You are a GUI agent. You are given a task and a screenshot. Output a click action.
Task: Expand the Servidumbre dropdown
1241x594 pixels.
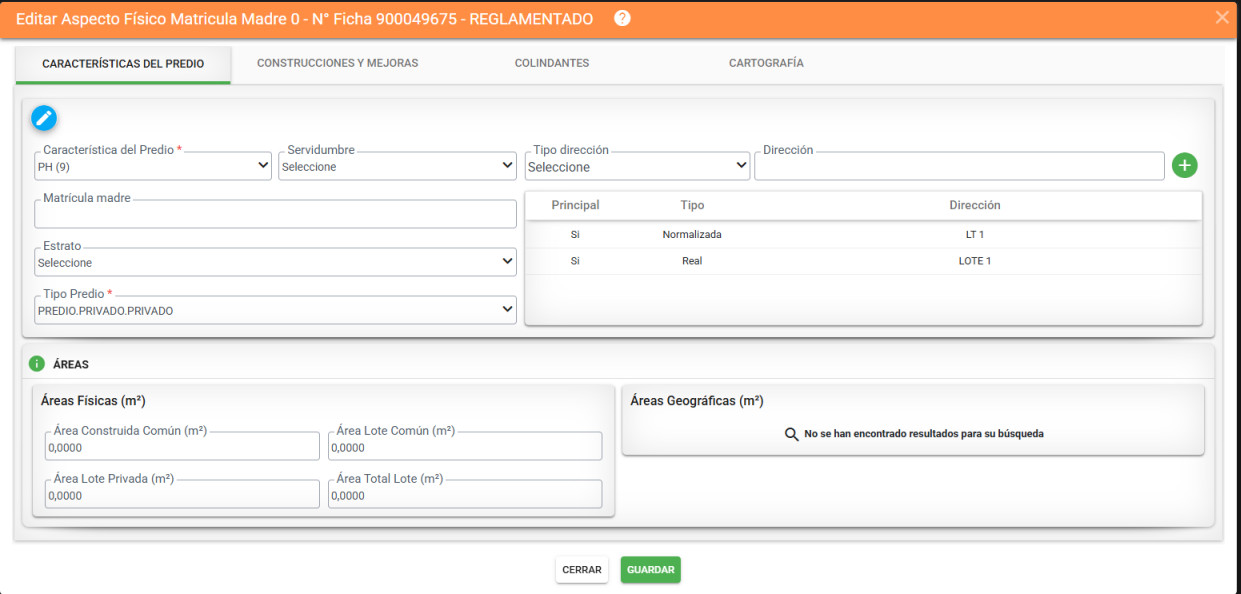(398, 166)
